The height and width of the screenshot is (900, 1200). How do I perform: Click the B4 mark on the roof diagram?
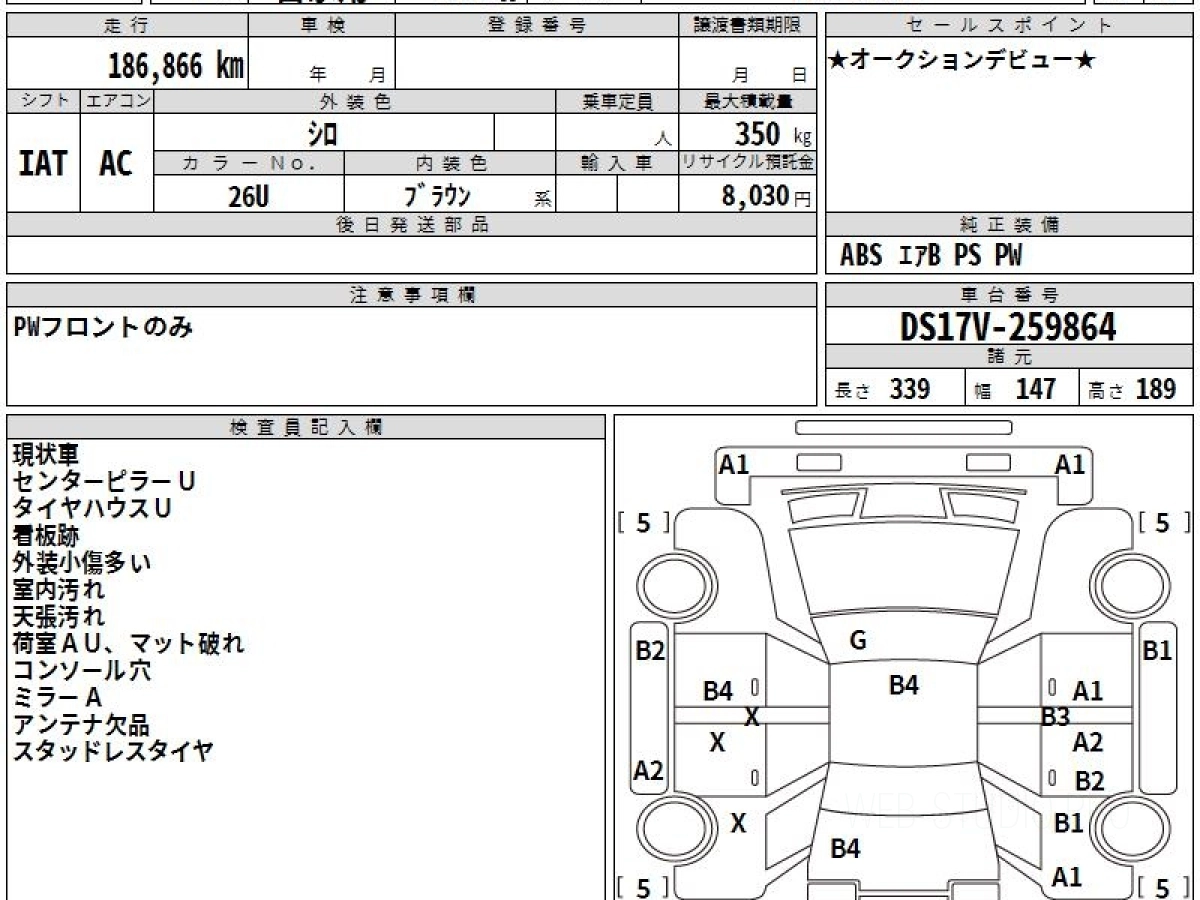pos(904,685)
